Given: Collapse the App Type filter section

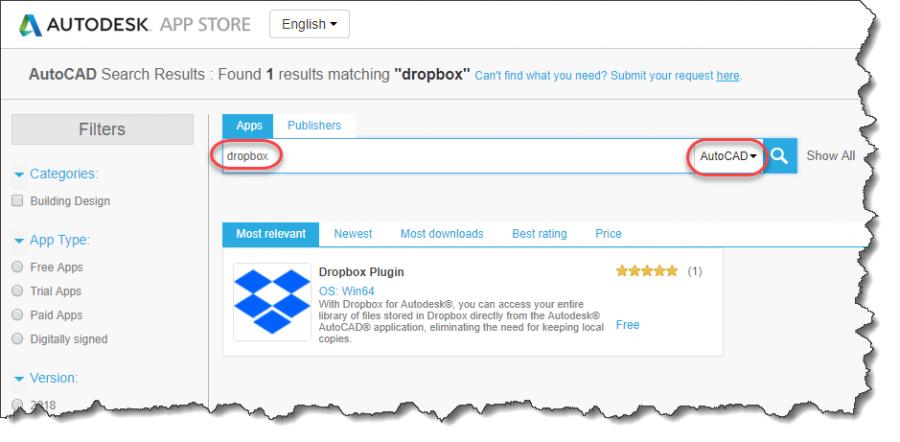Looking at the screenshot, I should tap(19, 240).
